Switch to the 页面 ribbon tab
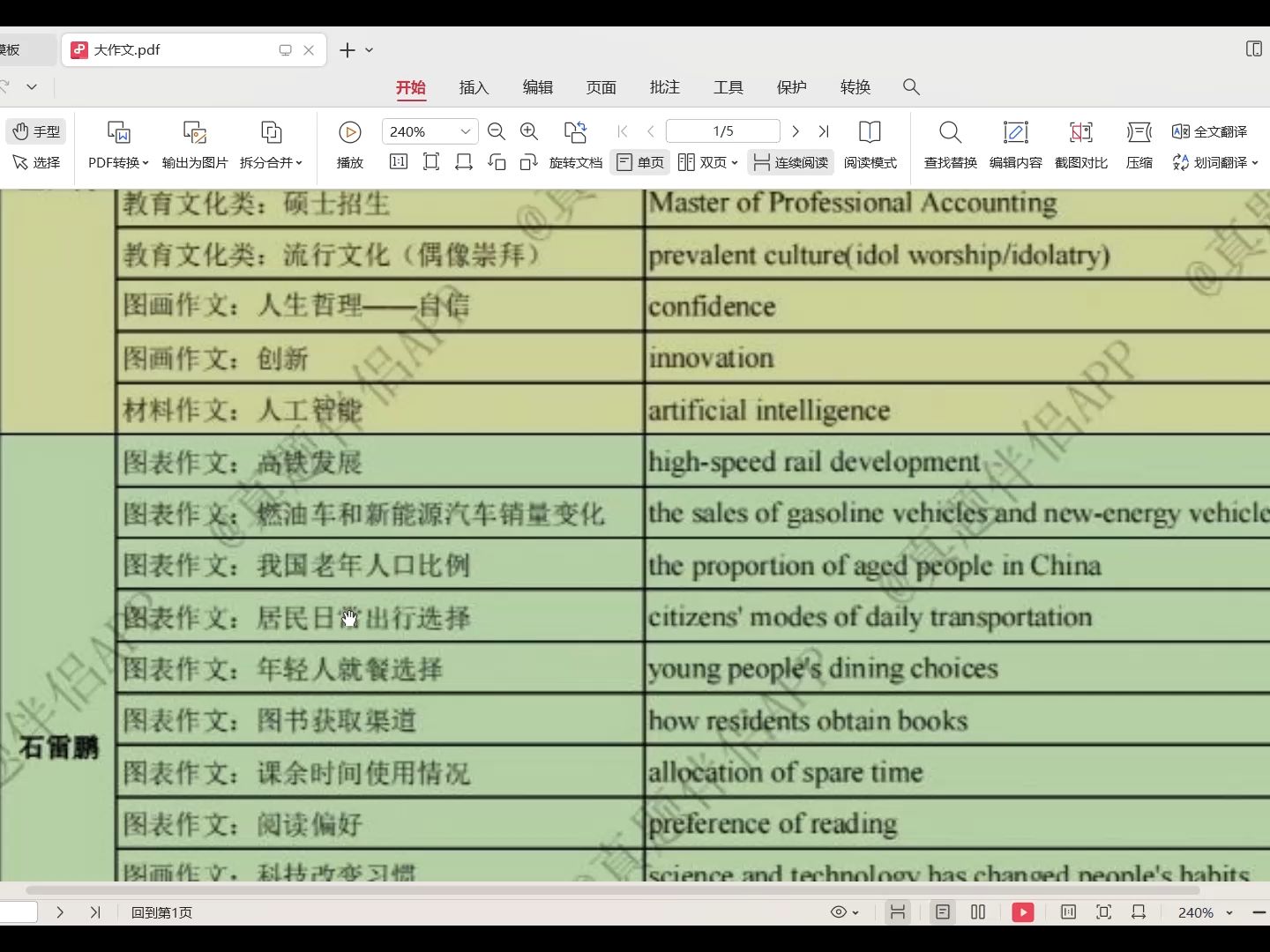The width and height of the screenshot is (1270, 952). point(601,87)
